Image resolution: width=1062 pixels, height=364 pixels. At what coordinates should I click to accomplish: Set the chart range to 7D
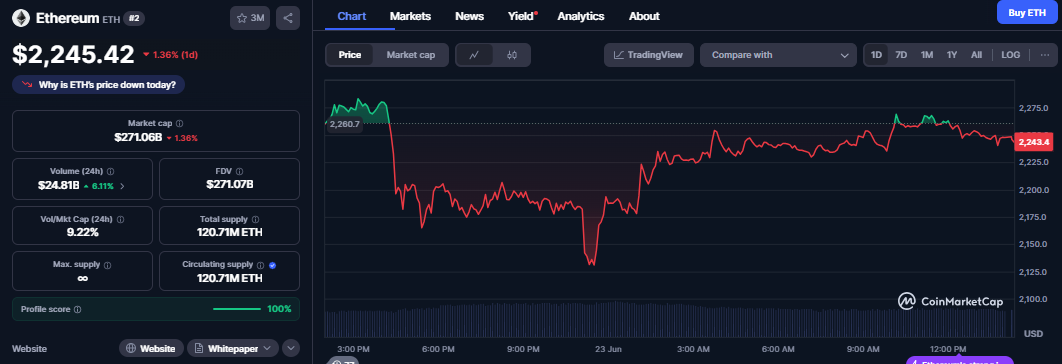(901, 55)
